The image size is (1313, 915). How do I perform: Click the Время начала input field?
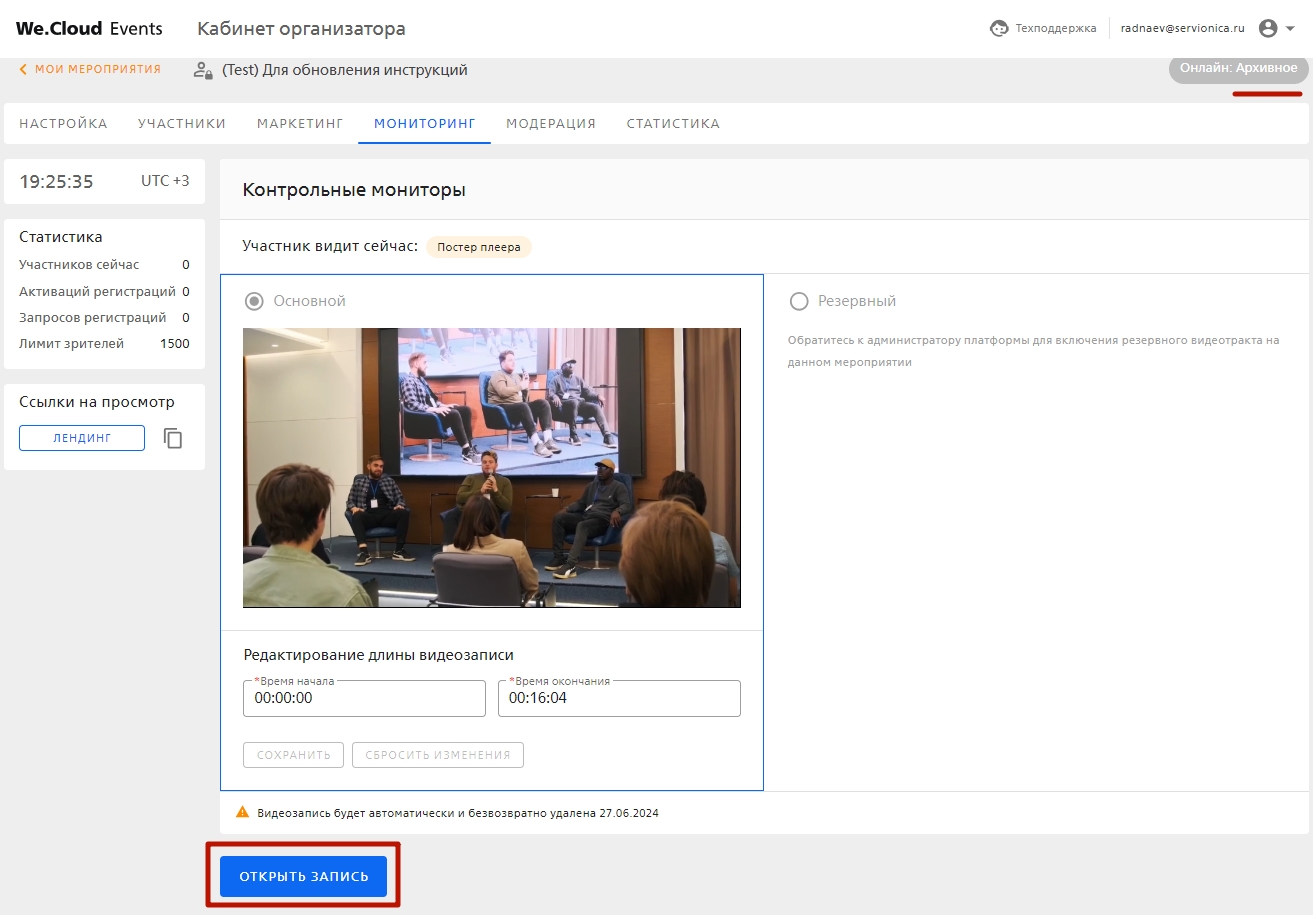click(364, 698)
